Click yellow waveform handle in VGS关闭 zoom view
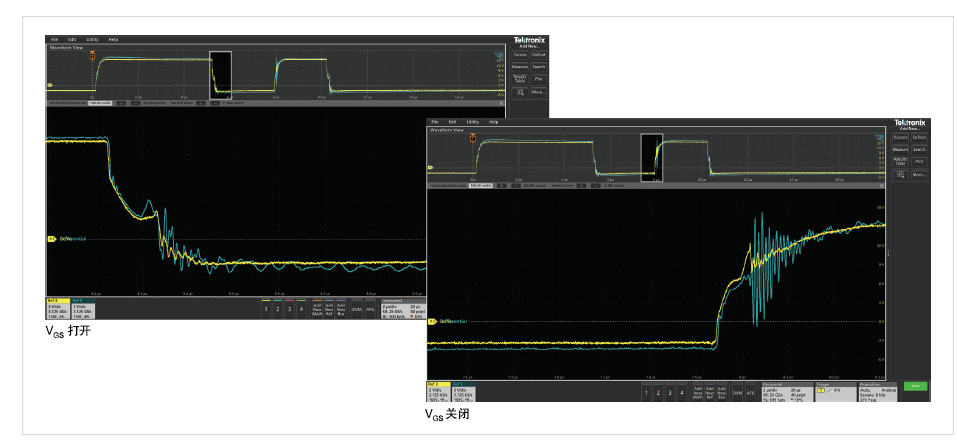The width and height of the screenshot is (957, 440). (430, 321)
